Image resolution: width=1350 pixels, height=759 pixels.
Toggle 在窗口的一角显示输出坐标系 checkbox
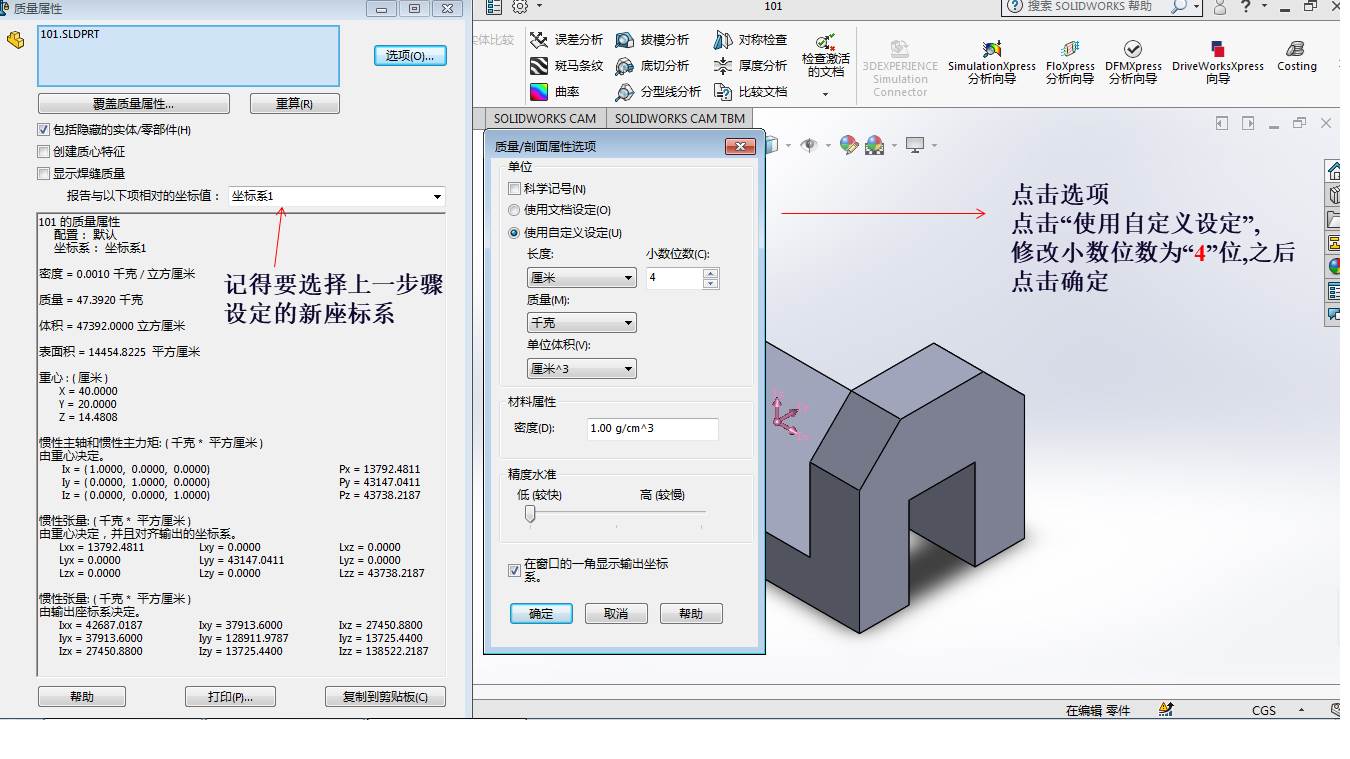point(514,570)
